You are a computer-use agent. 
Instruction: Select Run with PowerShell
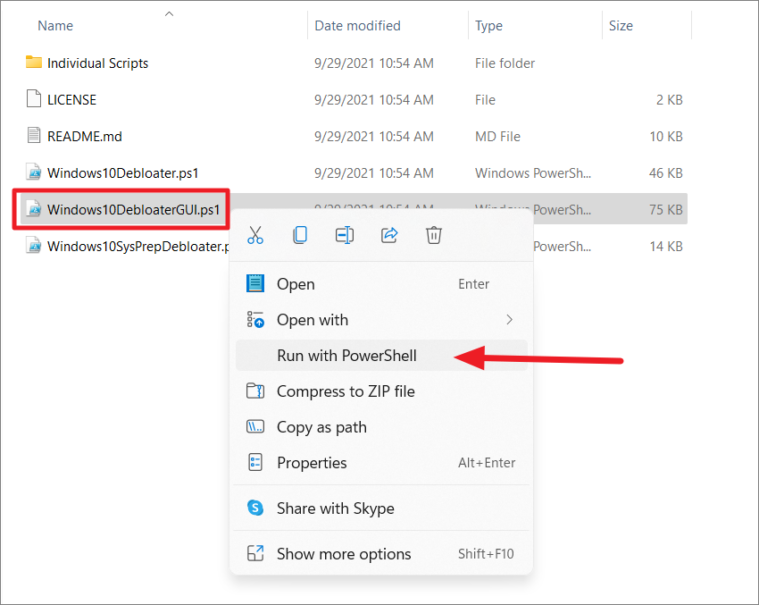click(x=381, y=355)
